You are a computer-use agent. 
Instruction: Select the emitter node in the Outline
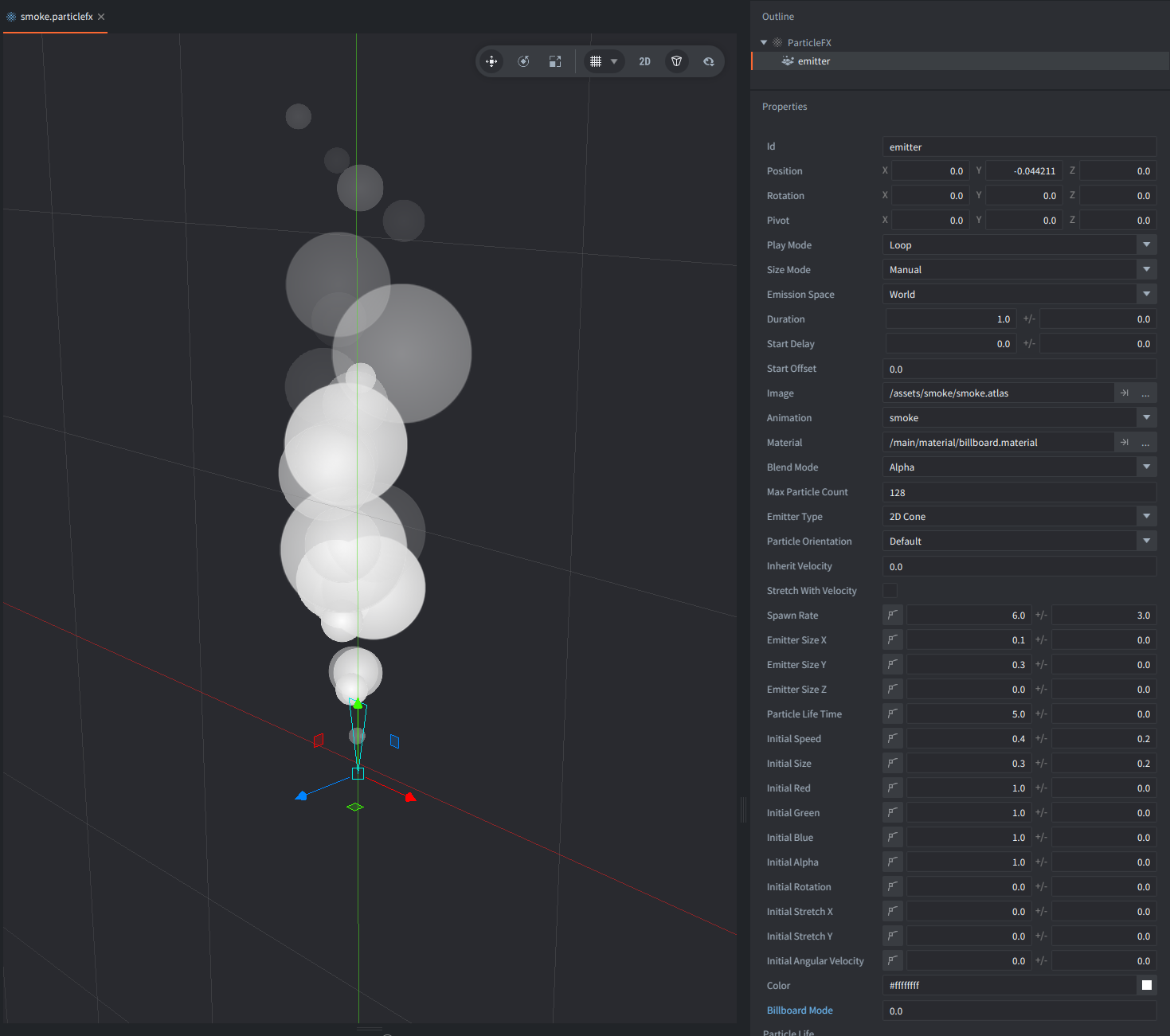coord(813,61)
